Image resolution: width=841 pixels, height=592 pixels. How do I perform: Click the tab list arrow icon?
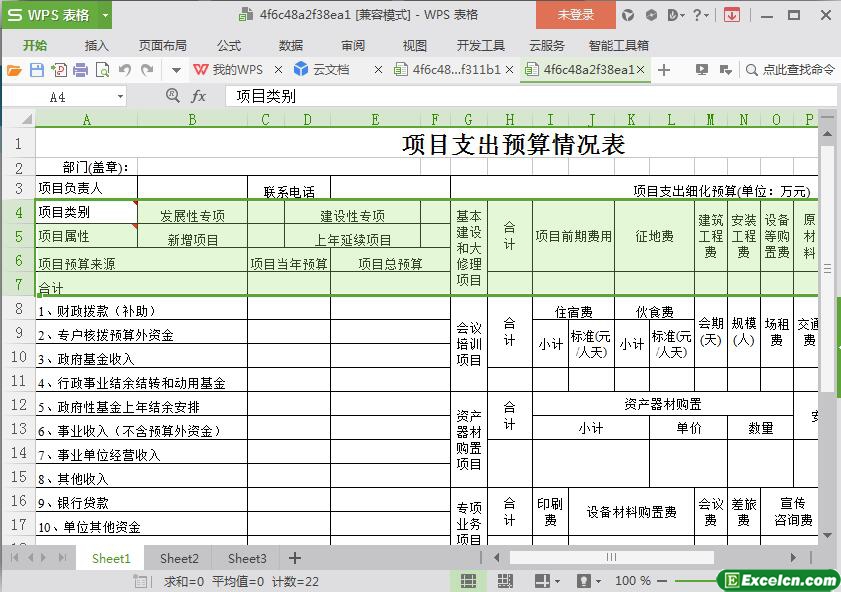tap(726, 70)
